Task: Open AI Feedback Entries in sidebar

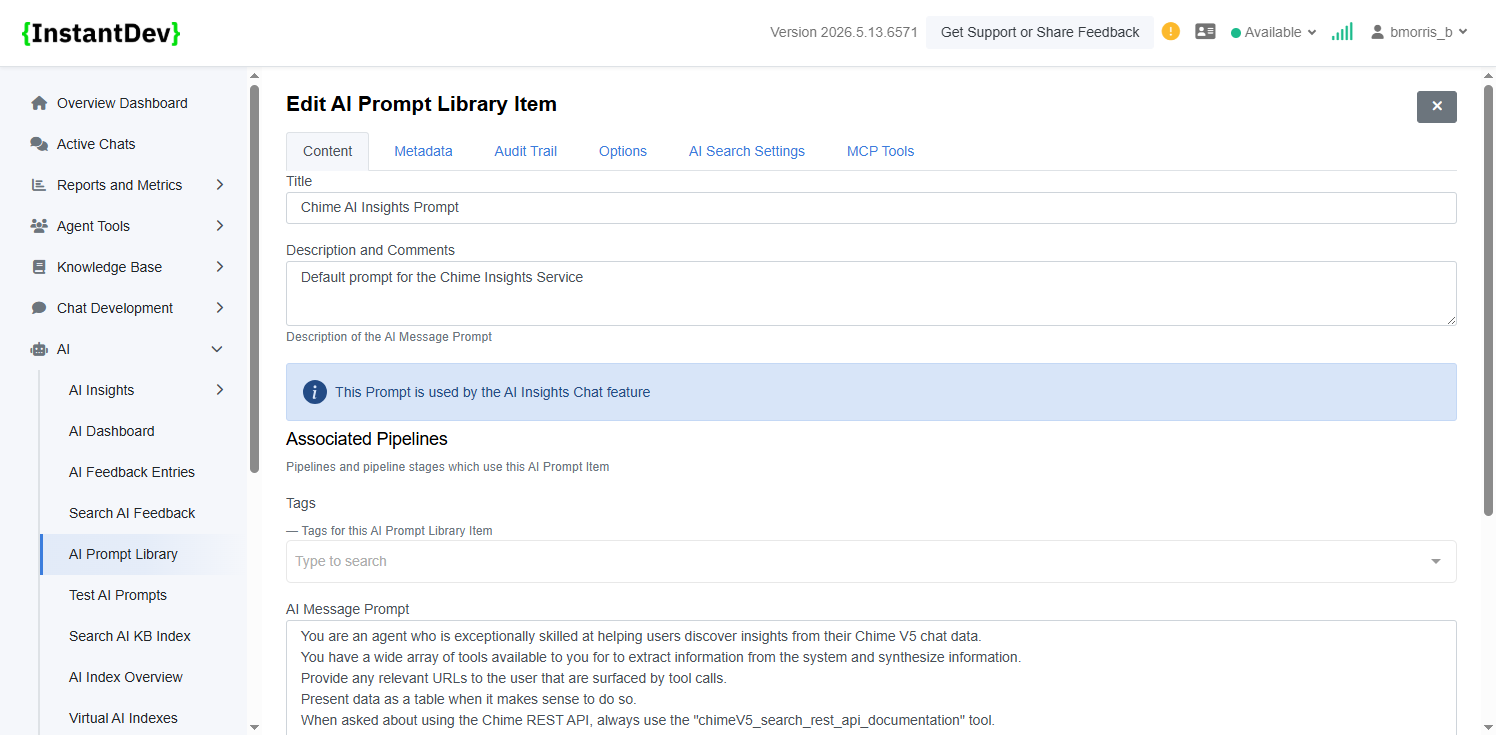Action: point(132,472)
